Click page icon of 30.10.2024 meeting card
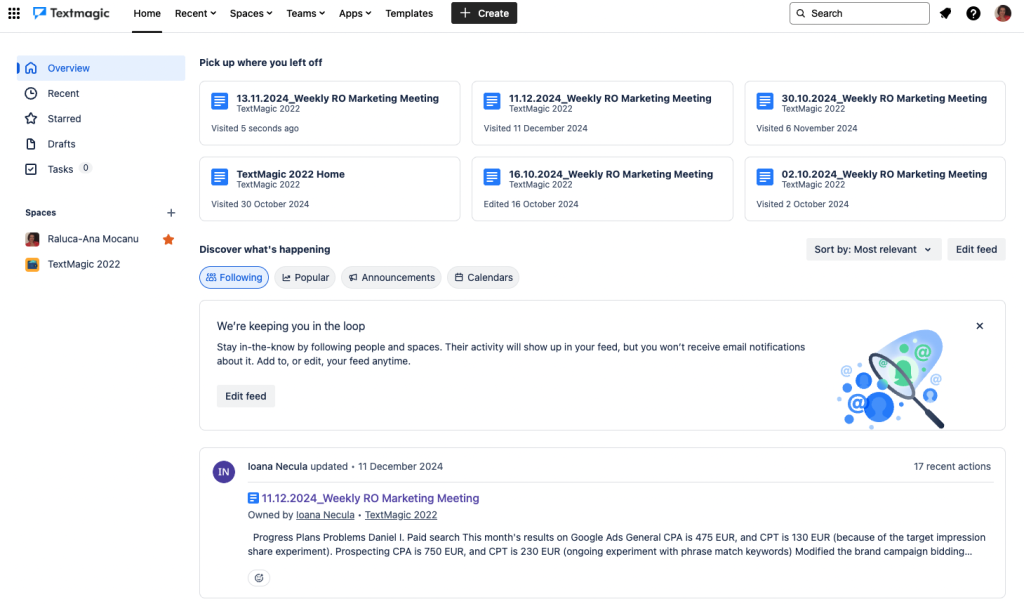This screenshot has height=604, width=1024. pyautogui.click(x=765, y=101)
